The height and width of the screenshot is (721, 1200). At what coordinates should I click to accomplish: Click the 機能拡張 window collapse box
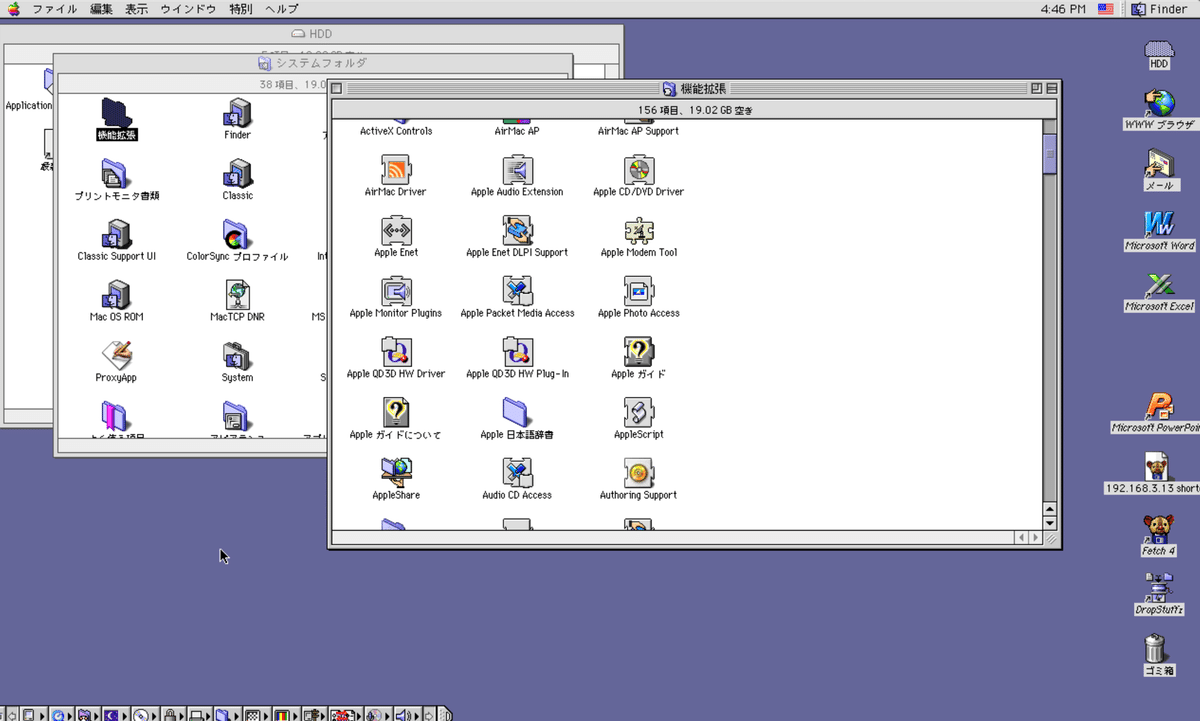coord(1050,88)
